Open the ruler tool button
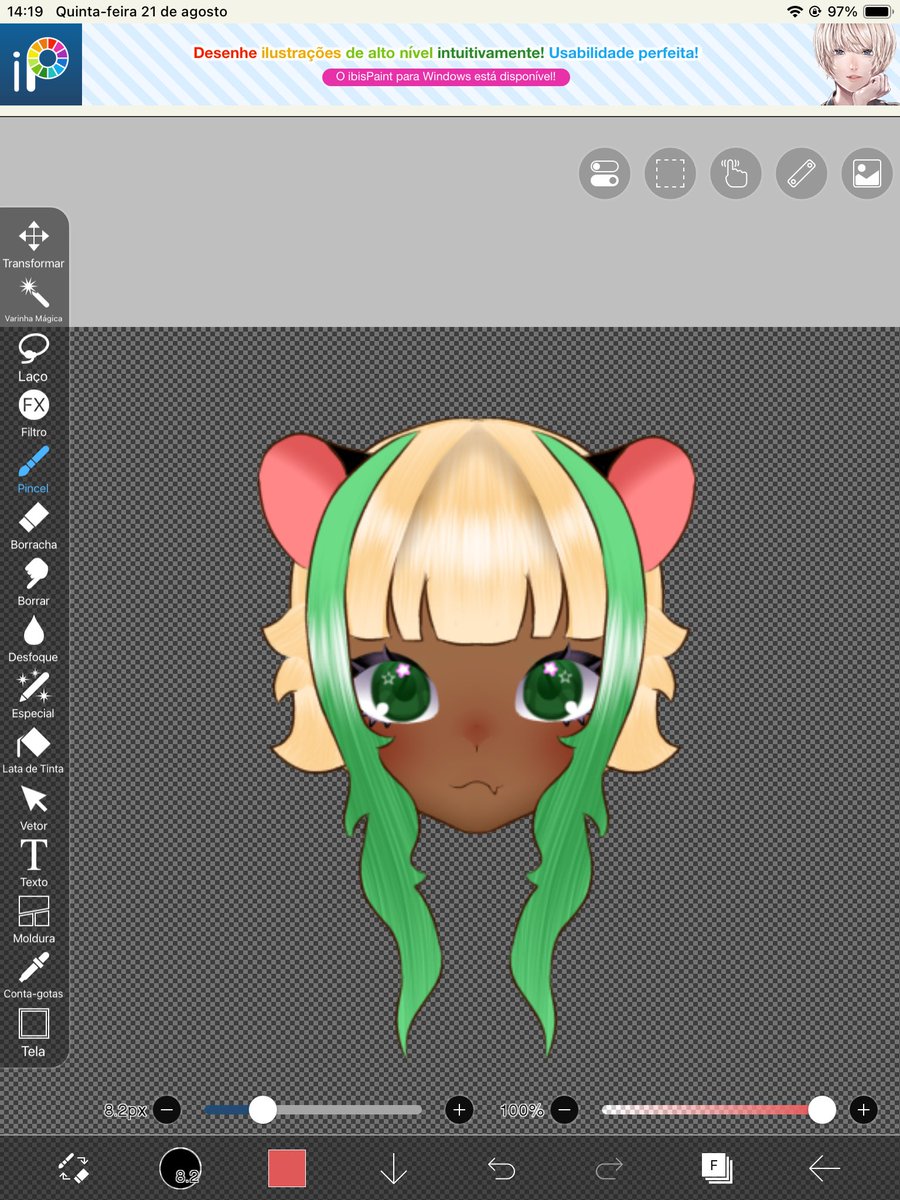Screen dimensions: 900x1200 click(802, 174)
